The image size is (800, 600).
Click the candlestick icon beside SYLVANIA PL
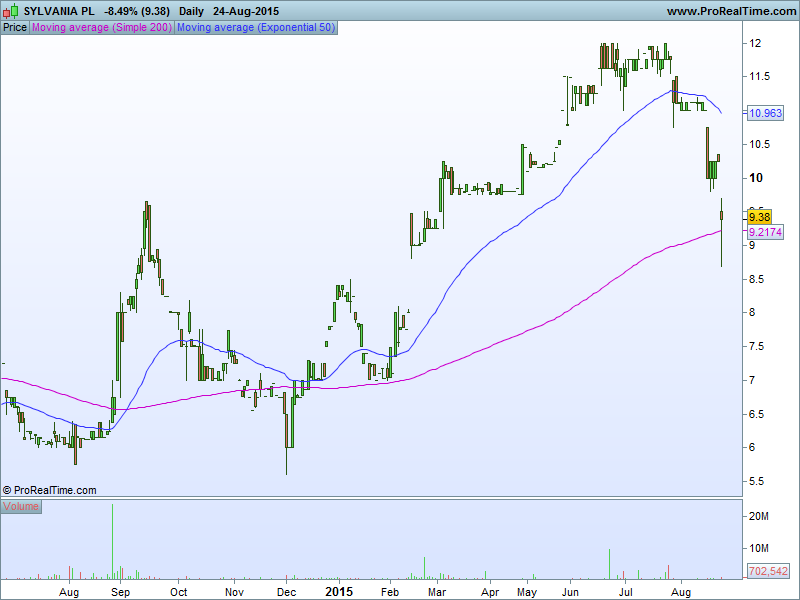tap(11, 10)
